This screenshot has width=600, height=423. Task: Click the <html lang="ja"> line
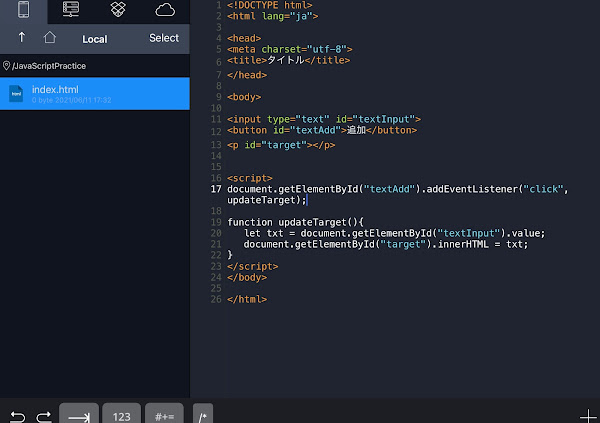[x=272, y=16]
